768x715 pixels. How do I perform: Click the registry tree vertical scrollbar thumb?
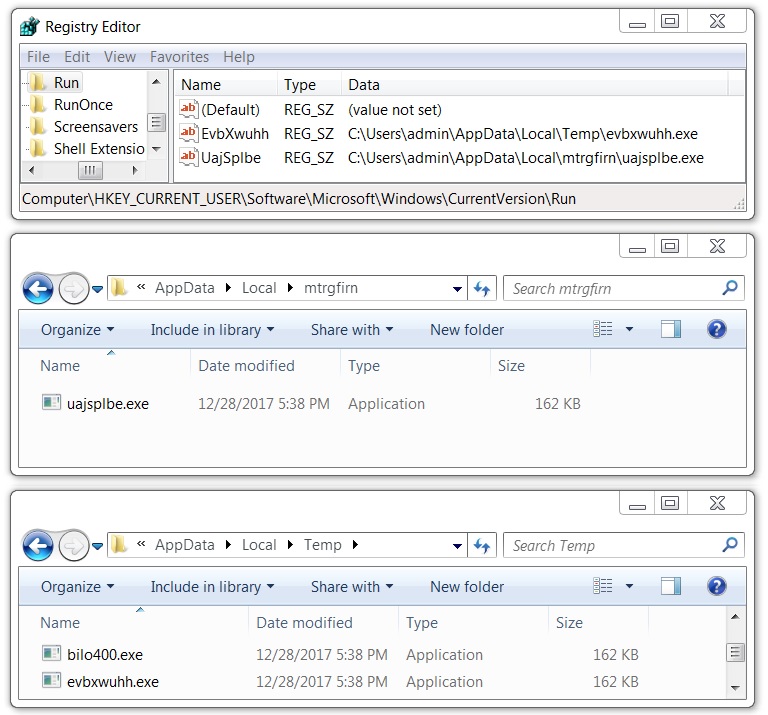point(156,122)
